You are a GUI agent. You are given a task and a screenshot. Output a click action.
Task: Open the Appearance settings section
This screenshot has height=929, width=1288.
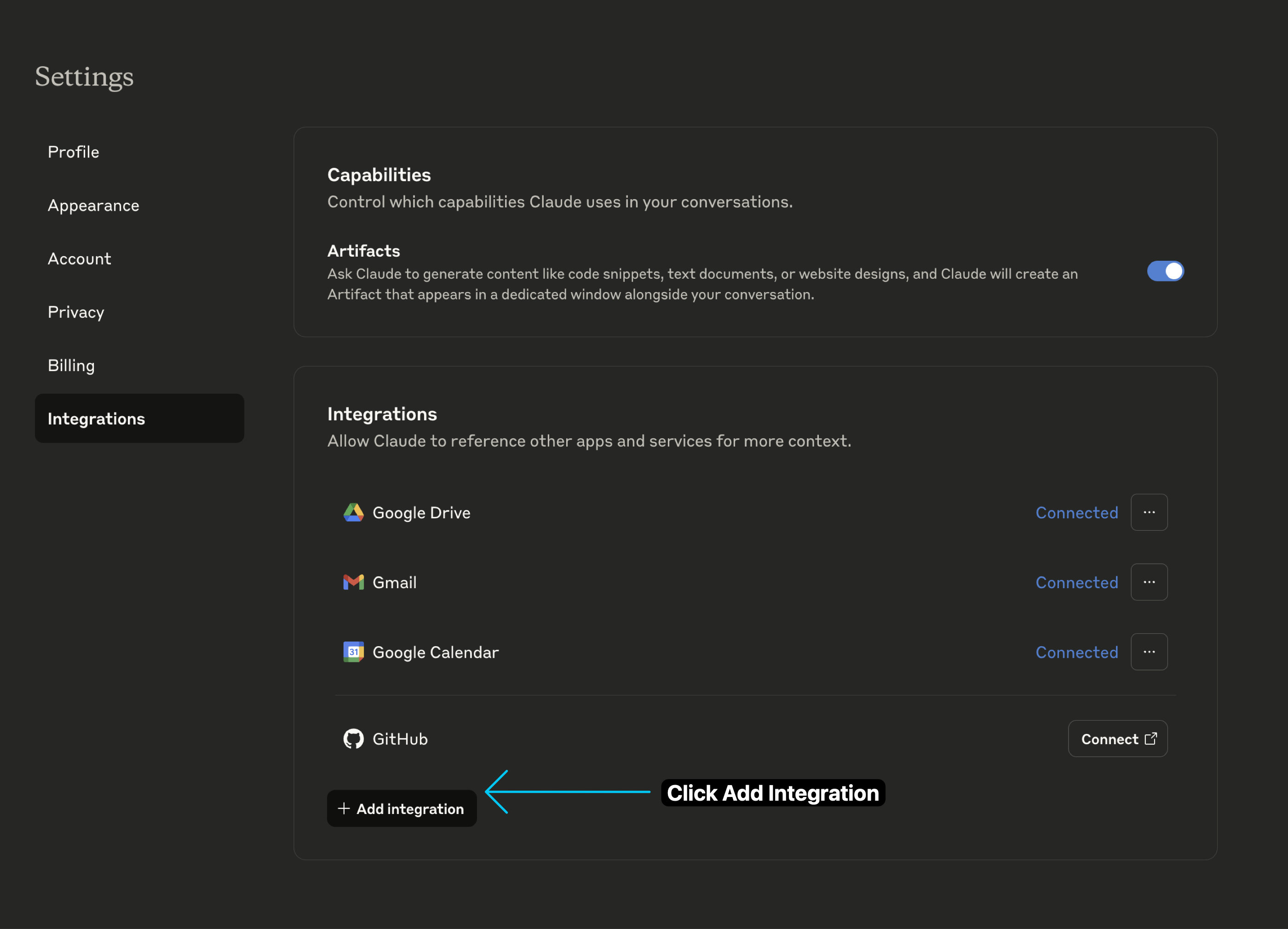coord(94,206)
